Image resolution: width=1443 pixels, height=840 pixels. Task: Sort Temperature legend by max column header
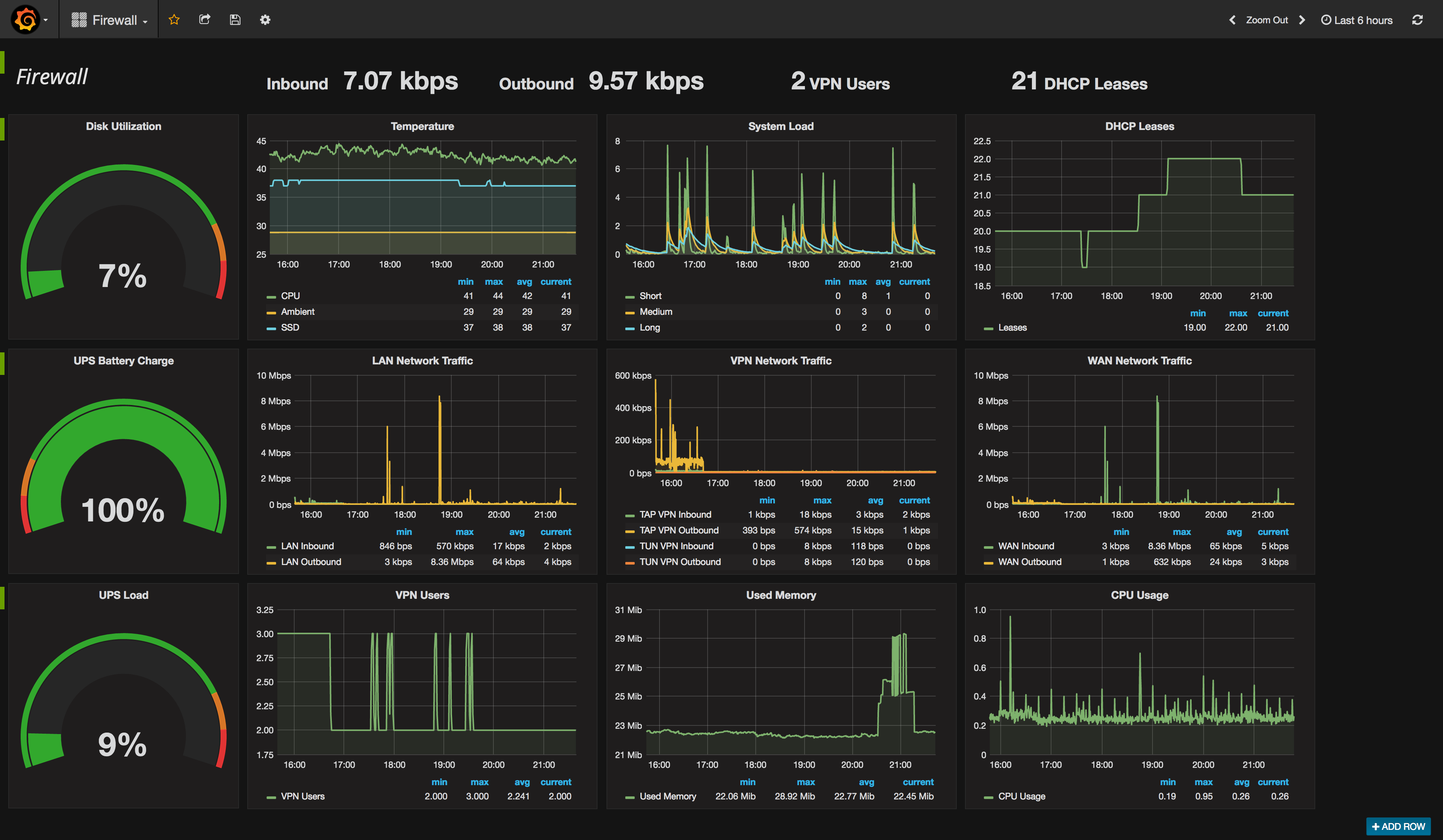(x=494, y=282)
